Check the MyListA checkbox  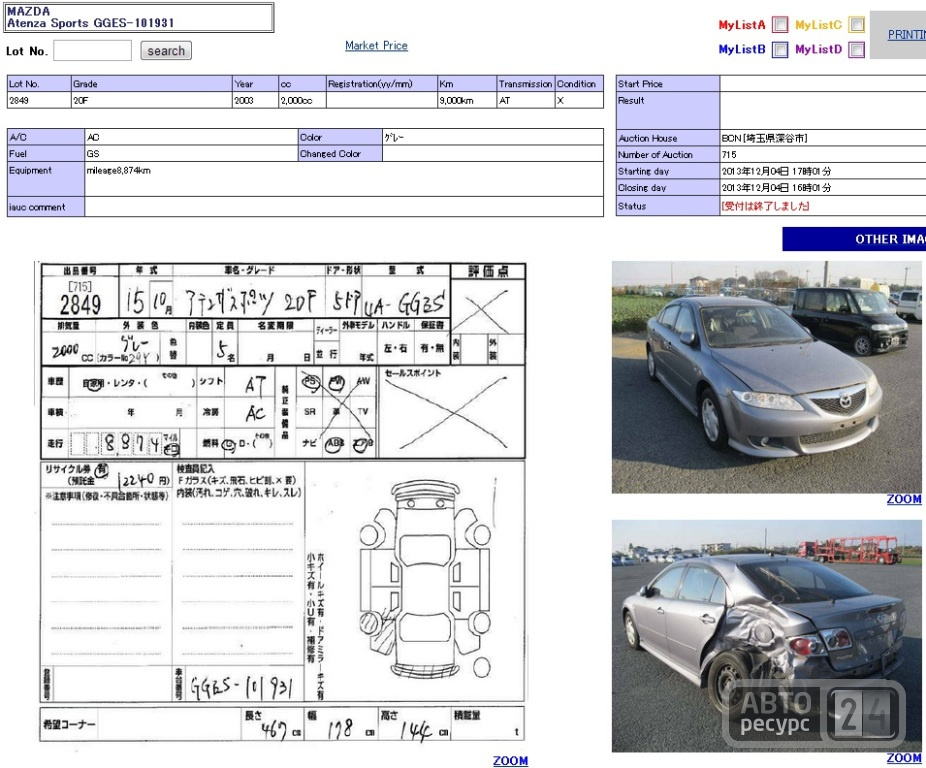(780, 25)
